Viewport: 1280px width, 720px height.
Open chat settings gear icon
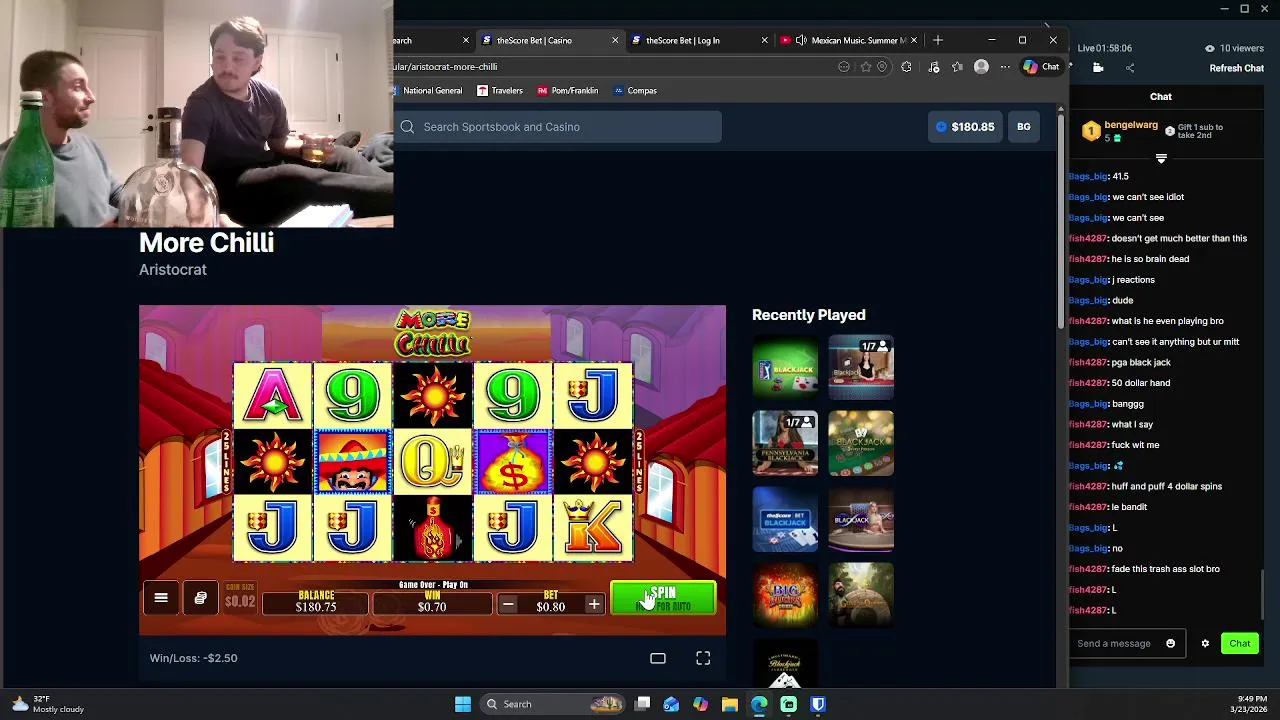point(1205,643)
